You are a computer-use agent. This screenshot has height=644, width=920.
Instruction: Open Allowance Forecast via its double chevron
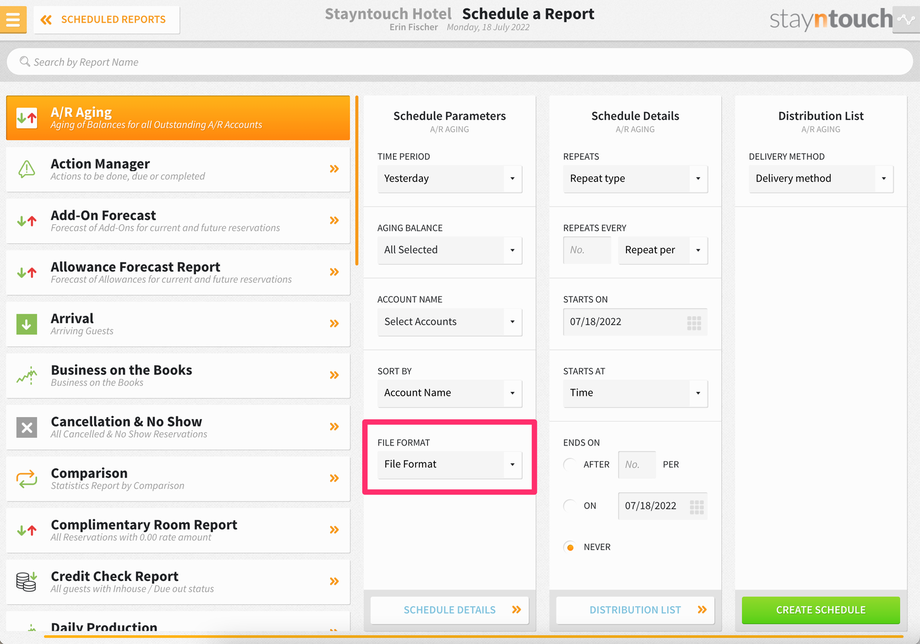tap(334, 272)
